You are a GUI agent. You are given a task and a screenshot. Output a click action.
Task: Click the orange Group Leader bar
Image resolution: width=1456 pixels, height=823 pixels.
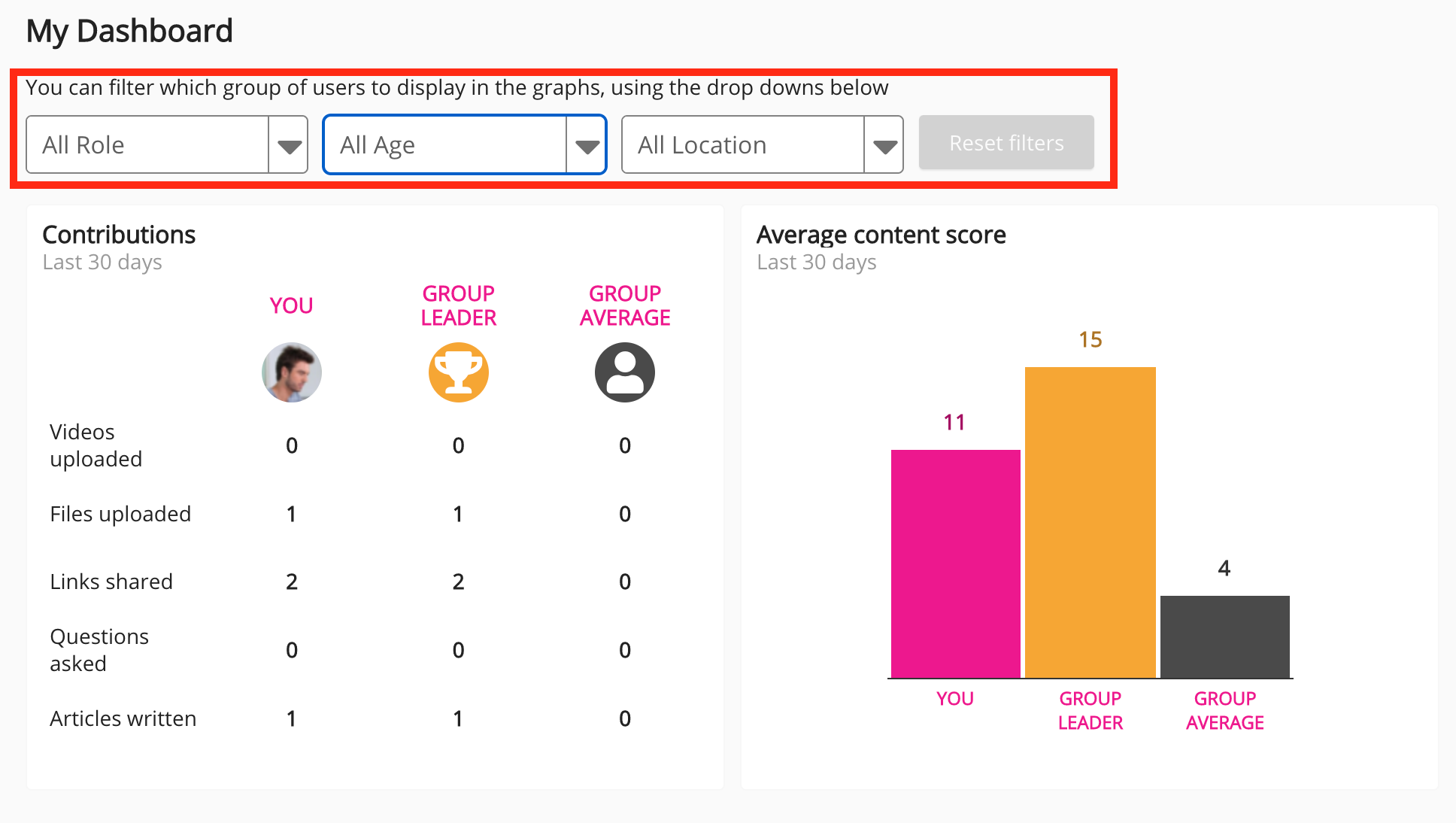pyautogui.click(x=1090, y=523)
